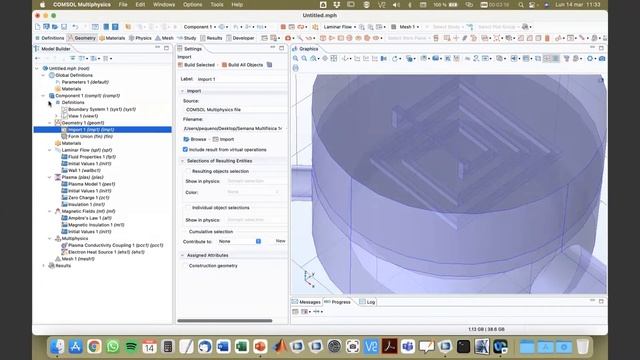Screen dimensions: 640x360
Task: Switch to the Physics ribbon tab
Action: coord(140,38)
